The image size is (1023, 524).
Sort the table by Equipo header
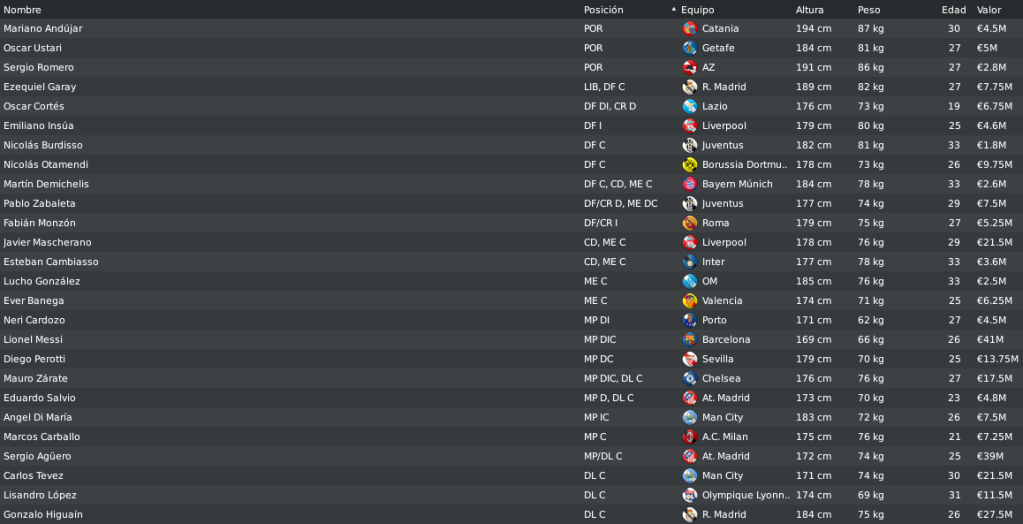click(697, 10)
